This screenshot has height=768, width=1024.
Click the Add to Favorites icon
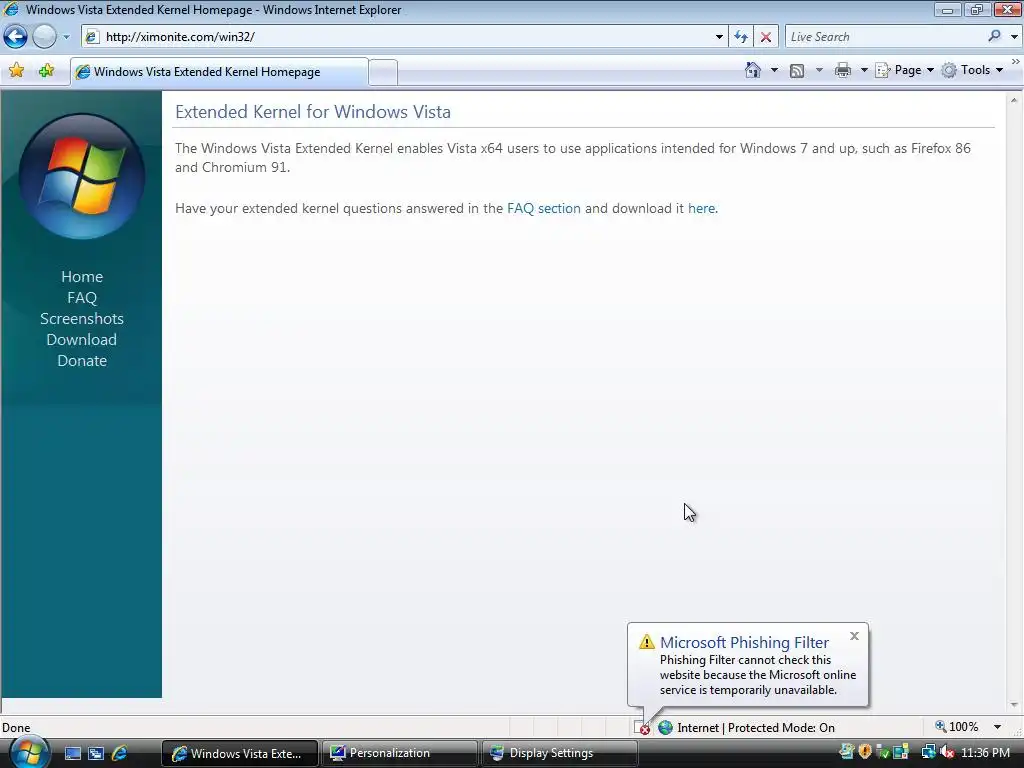pos(46,71)
